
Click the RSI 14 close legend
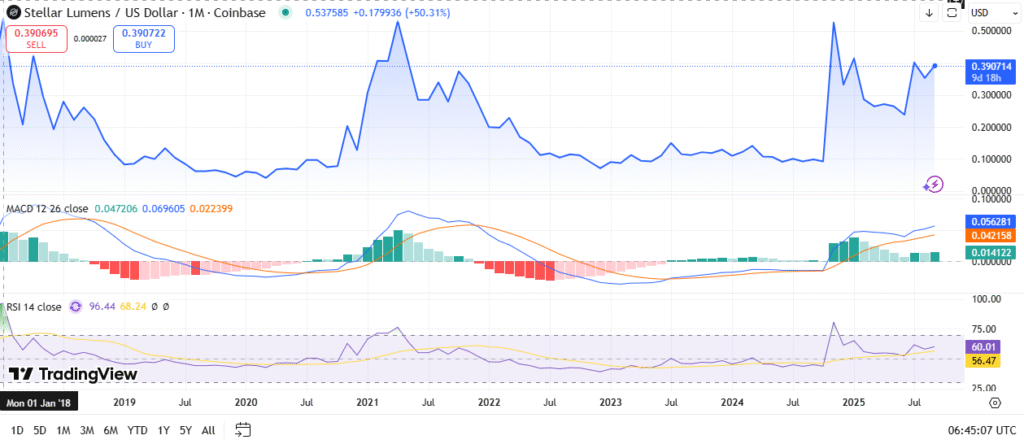[x=34, y=306]
